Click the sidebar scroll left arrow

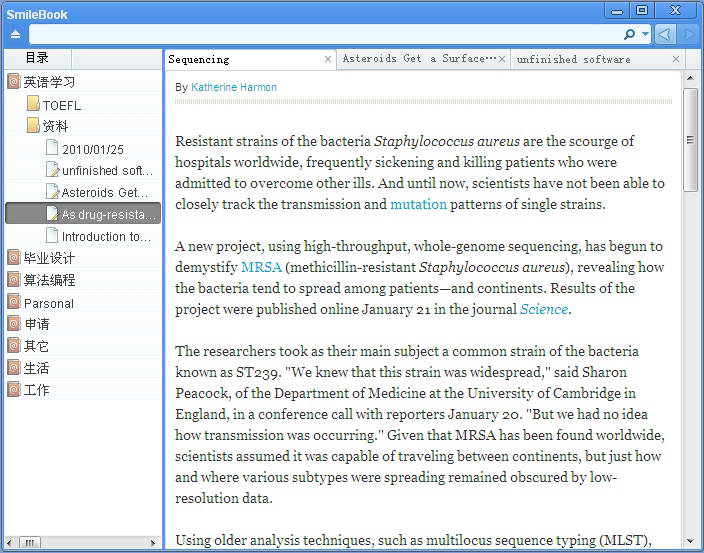(x=10, y=542)
